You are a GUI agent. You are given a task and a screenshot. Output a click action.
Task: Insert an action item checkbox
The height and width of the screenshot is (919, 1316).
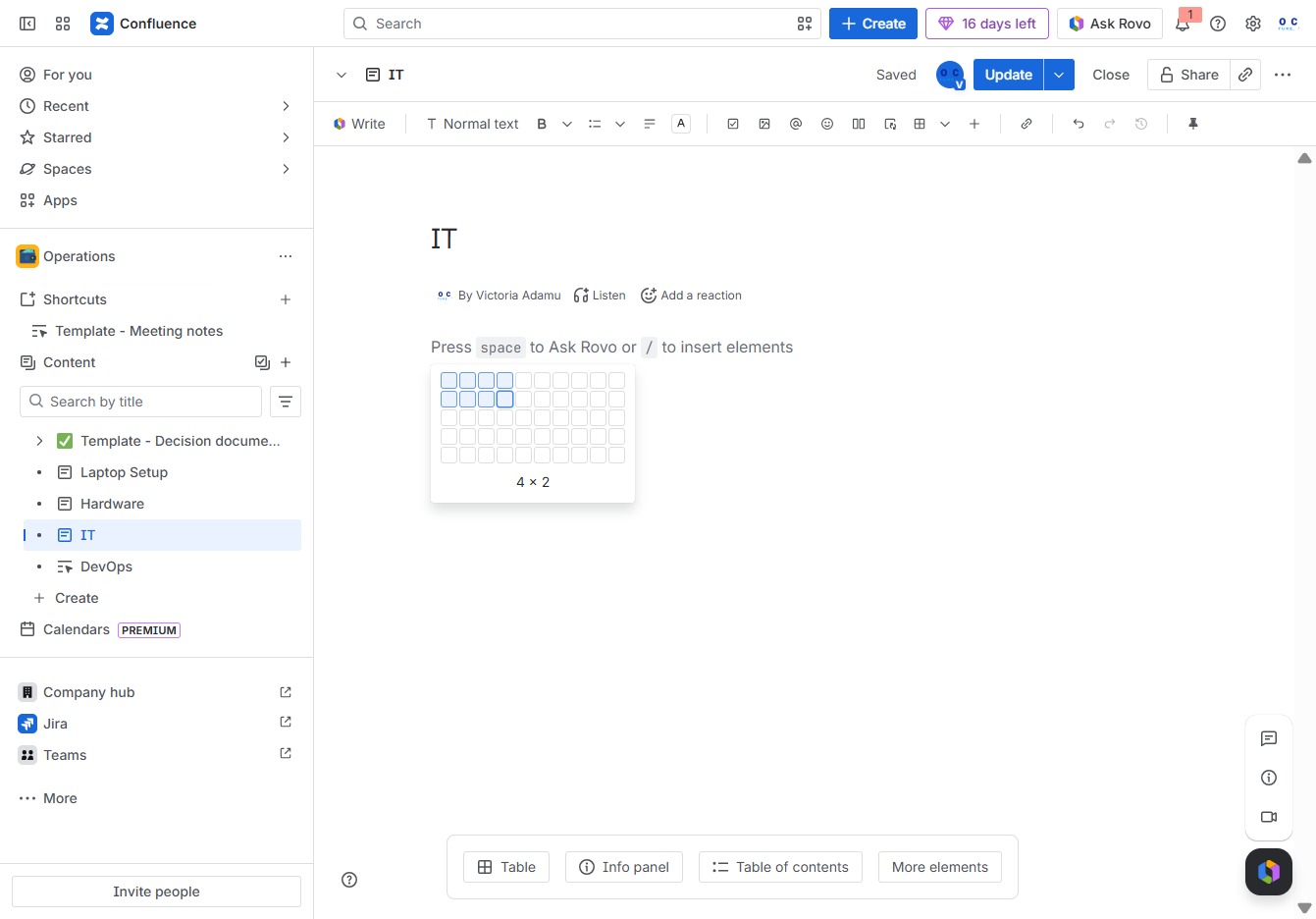tap(733, 124)
